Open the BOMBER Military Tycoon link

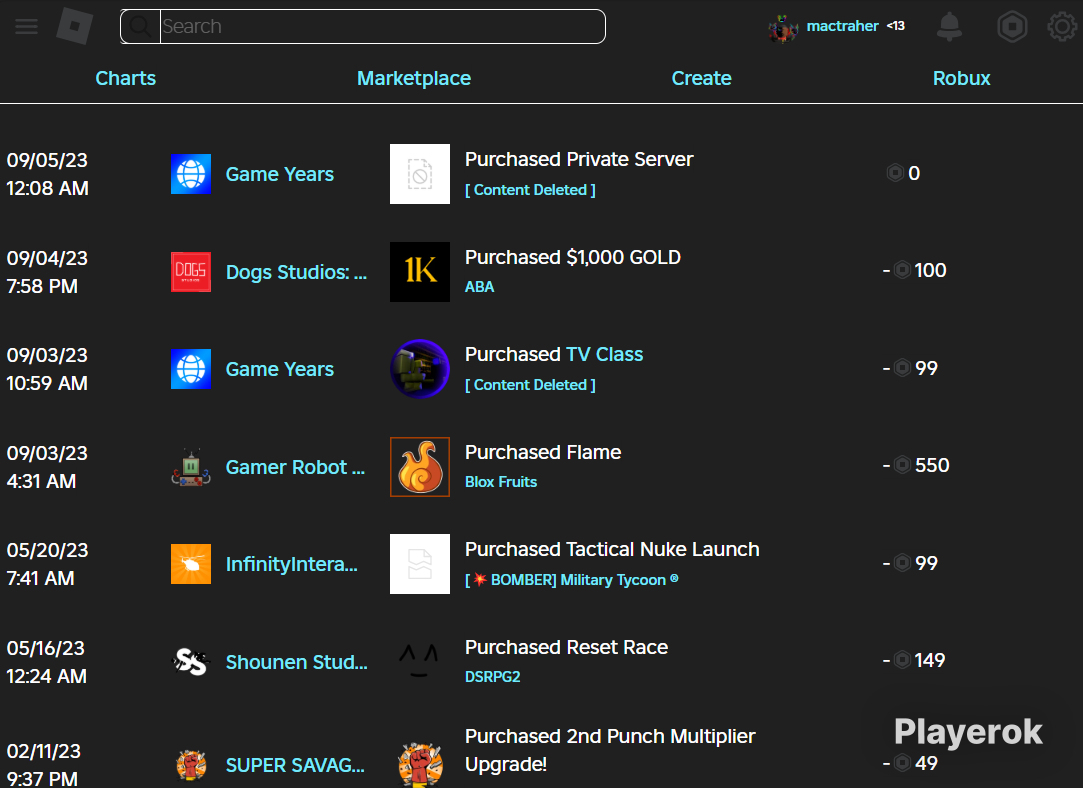tap(572, 579)
